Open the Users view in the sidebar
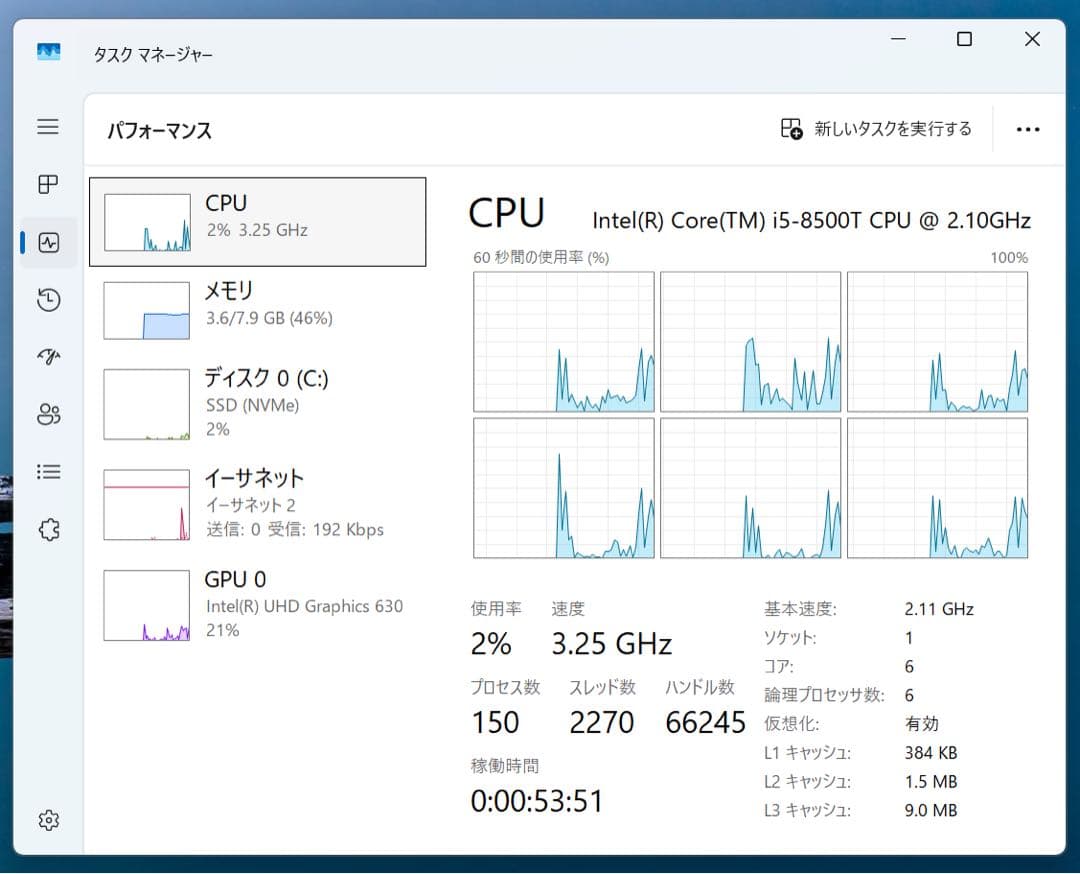The image size is (1080, 874). pos(47,414)
